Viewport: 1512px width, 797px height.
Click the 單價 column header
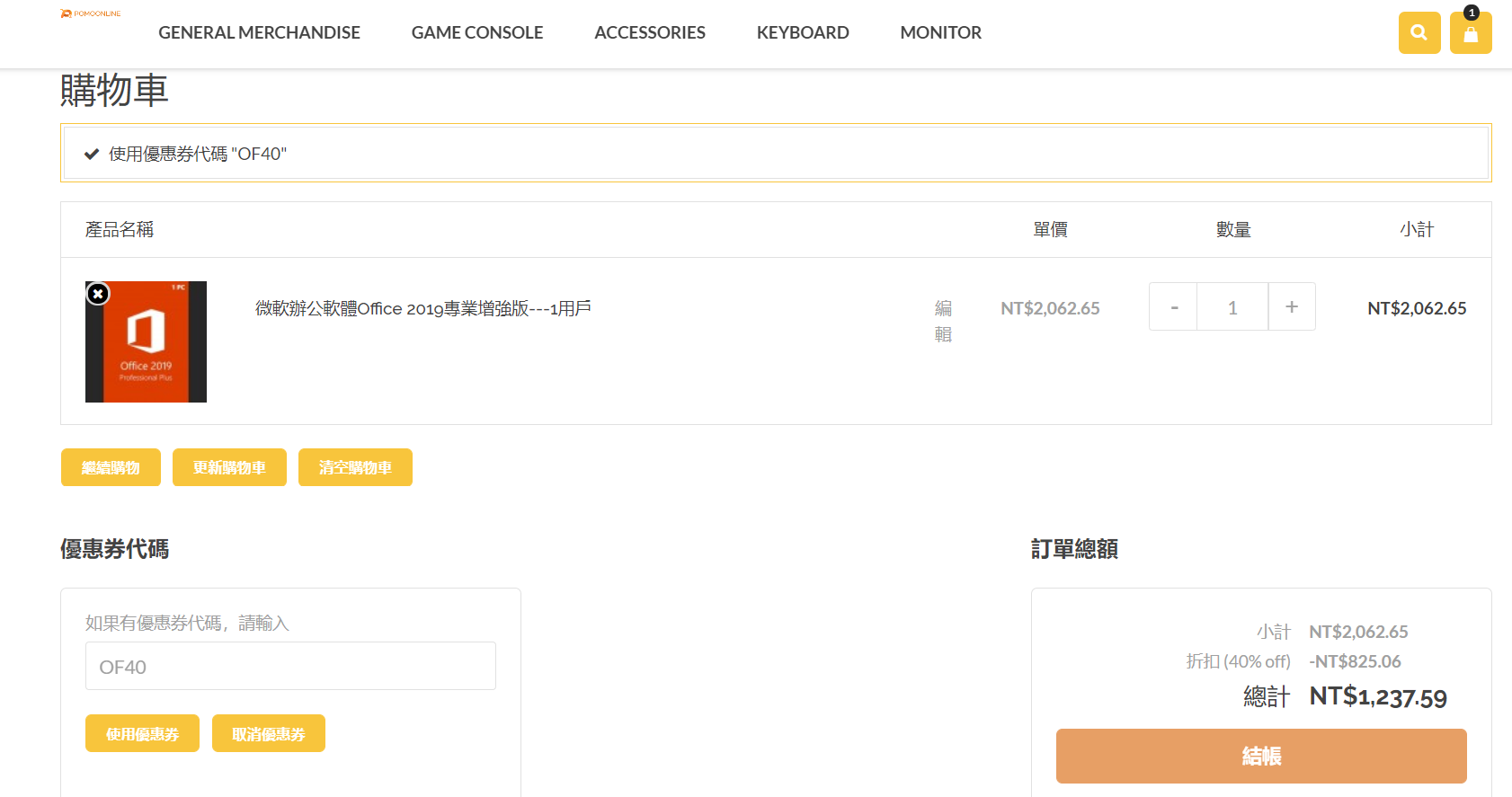1050,229
